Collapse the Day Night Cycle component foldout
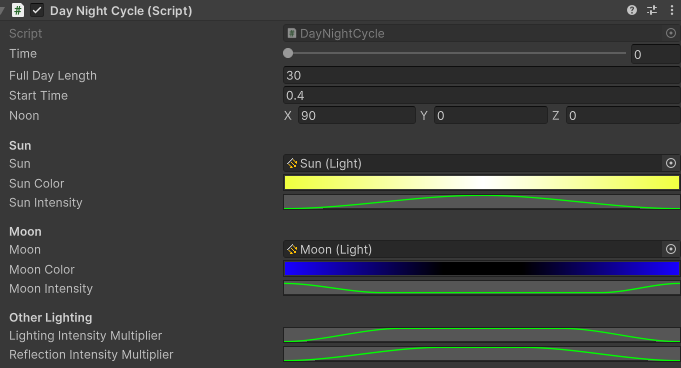This screenshot has height=368, width=681. coord(2,10)
